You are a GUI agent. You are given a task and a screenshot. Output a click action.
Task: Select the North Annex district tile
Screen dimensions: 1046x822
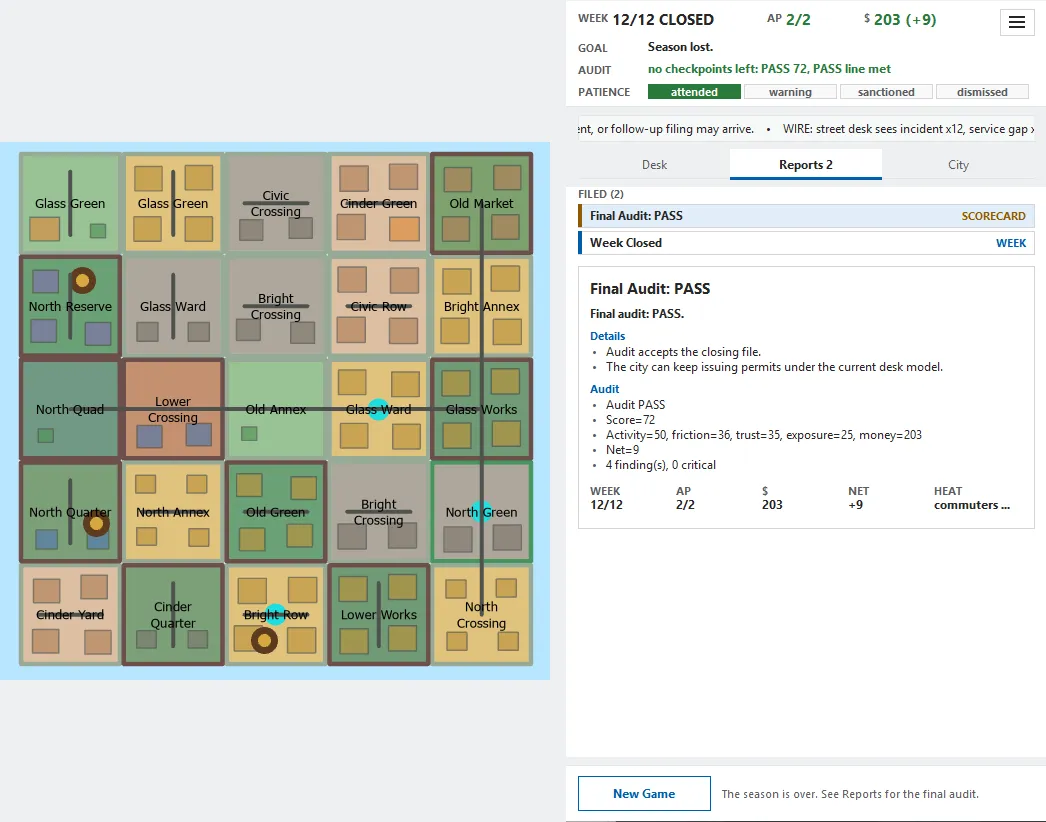click(173, 512)
